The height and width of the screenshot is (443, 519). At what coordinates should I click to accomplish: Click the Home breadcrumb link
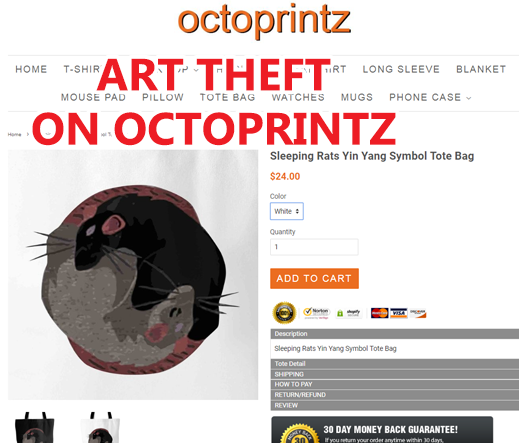(14, 134)
